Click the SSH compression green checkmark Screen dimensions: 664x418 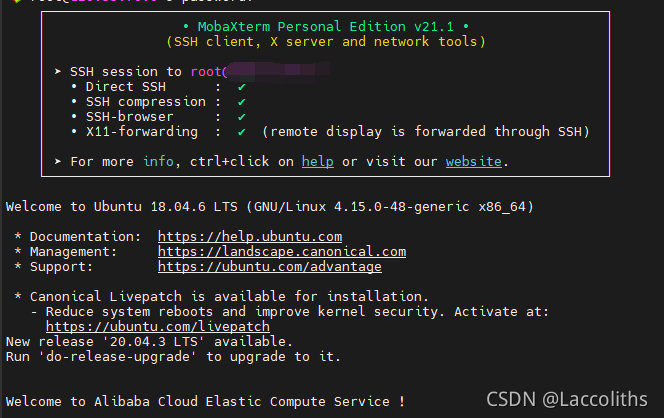pyautogui.click(x=241, y=102)
